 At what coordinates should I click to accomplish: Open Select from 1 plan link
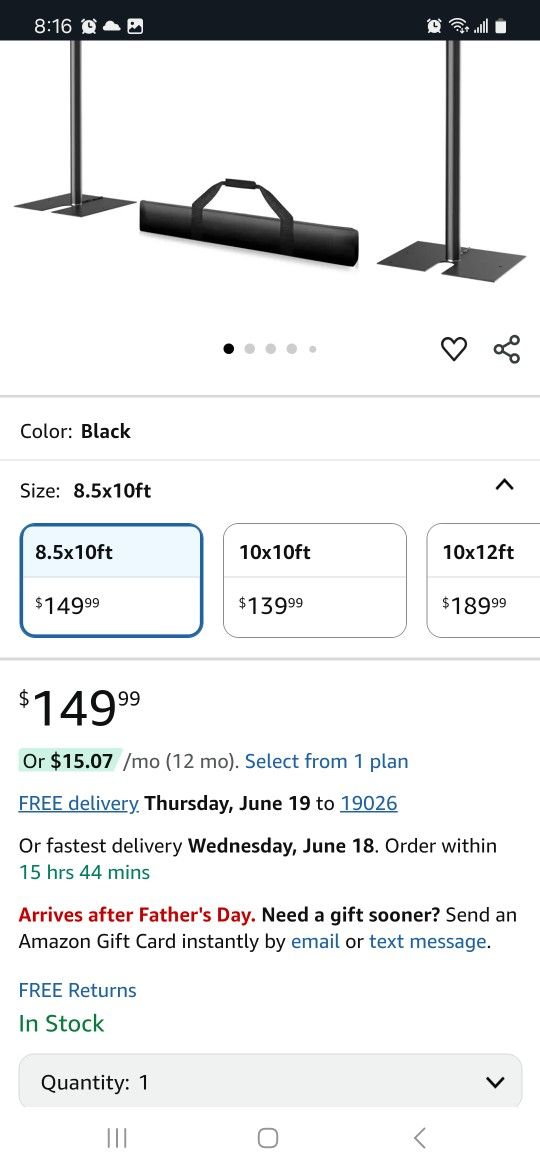pyautogui.click(x=327, y=761)
